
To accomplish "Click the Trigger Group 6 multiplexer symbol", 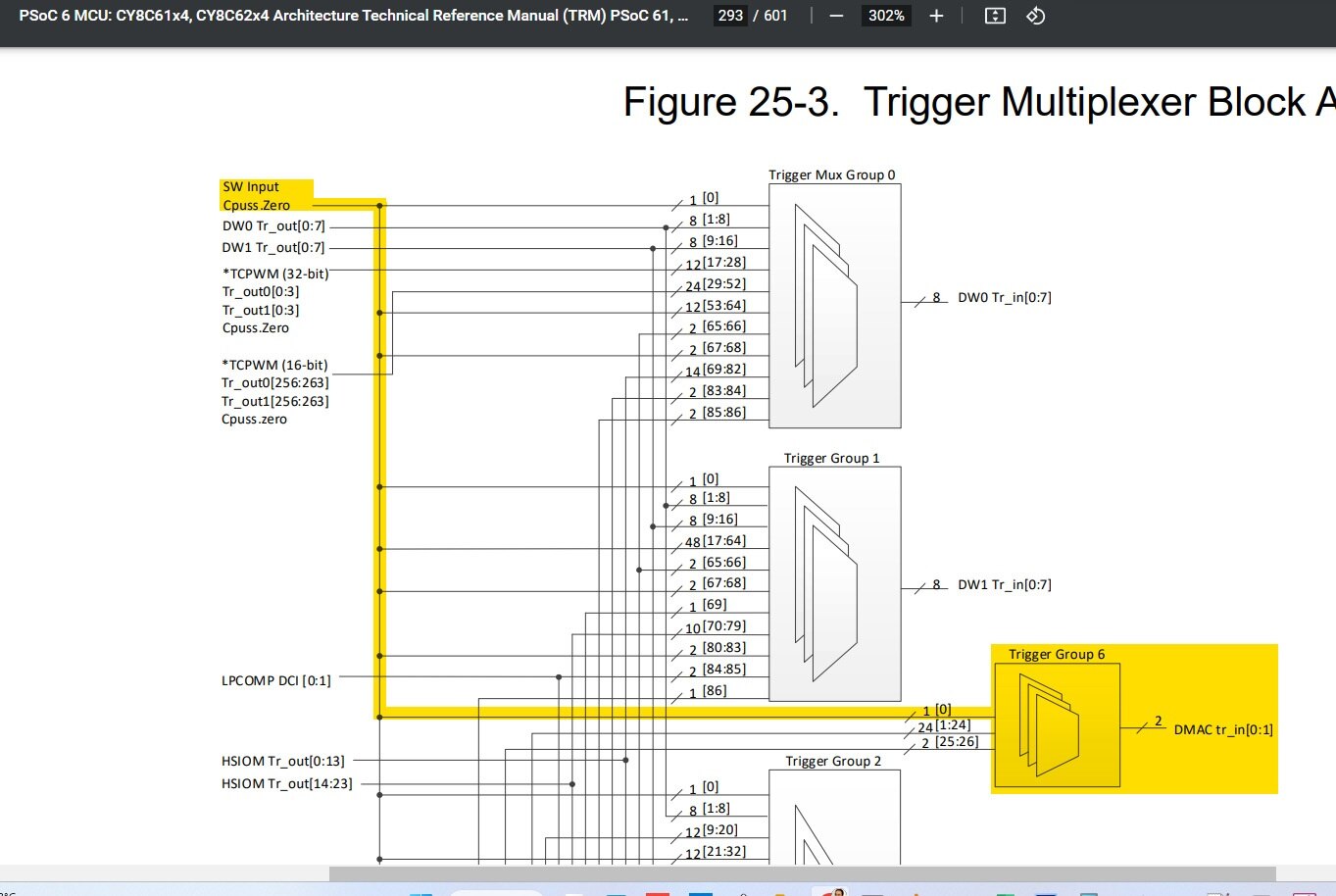I will [1049, 725].
